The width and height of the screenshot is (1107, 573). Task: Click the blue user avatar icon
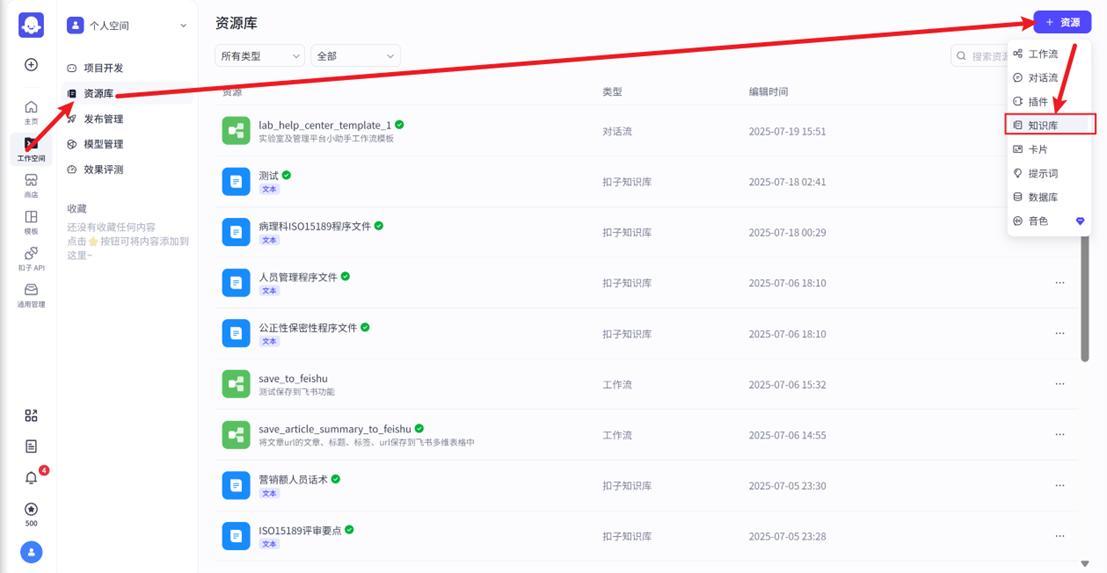[31, 551]
